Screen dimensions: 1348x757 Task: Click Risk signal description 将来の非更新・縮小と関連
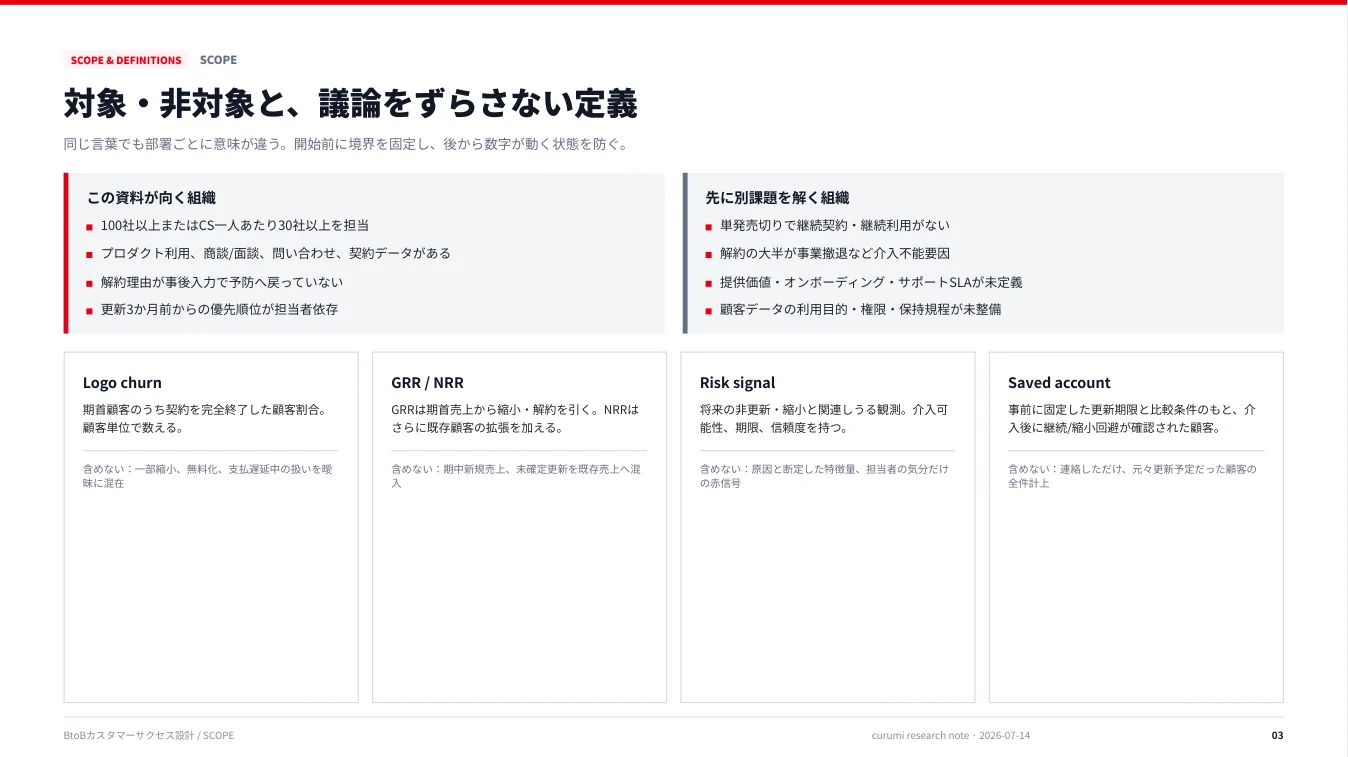tap(824, 419)
